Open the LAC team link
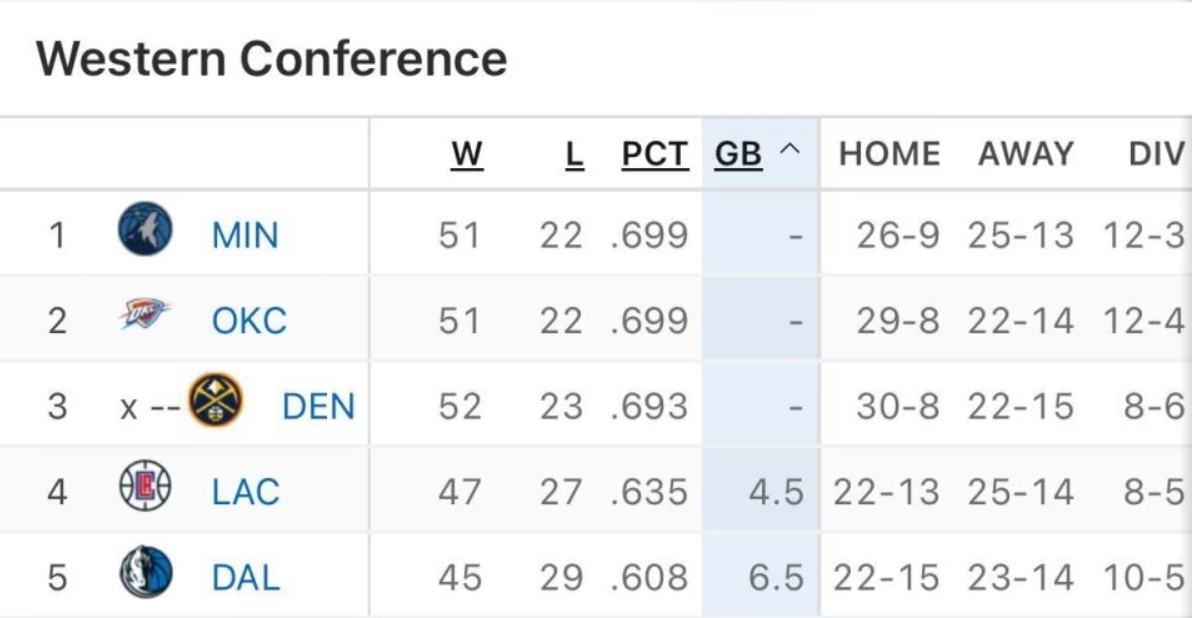The width and height of the screenshot is (1192, 618). (x=246, y=493)
